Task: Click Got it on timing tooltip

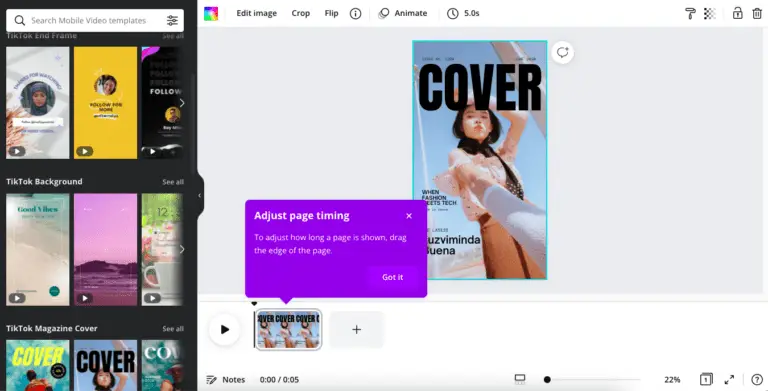Action: coord(392,277)
